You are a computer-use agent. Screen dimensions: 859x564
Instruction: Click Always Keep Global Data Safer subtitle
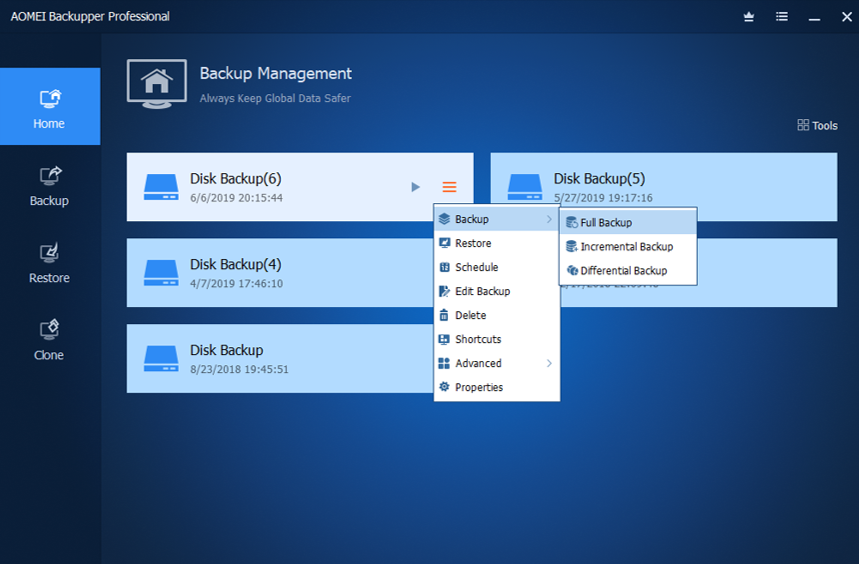(x=275, y=99)
